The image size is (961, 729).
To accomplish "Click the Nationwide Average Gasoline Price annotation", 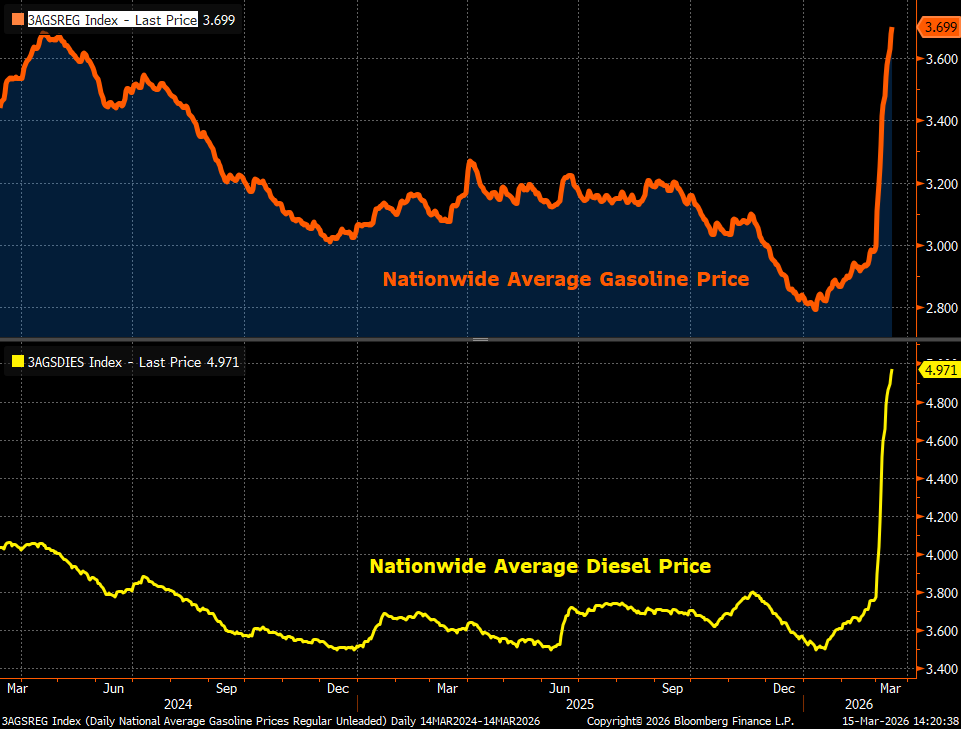I will [565, 279].
